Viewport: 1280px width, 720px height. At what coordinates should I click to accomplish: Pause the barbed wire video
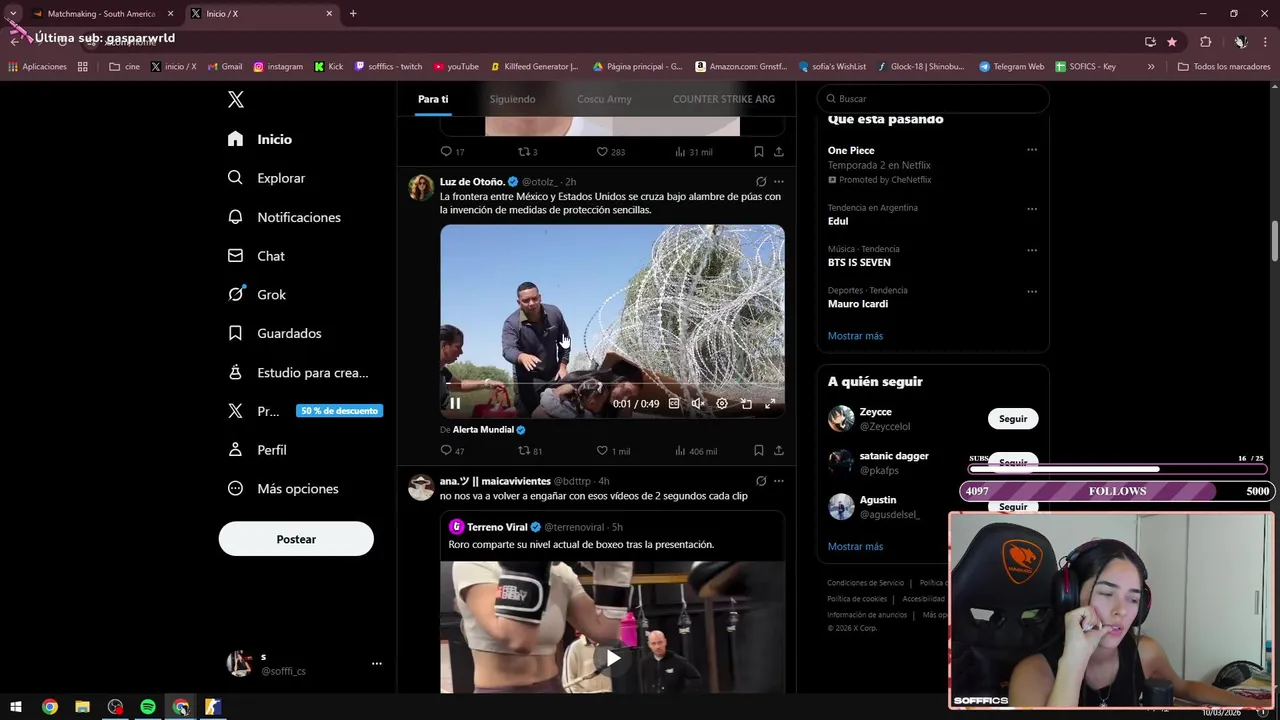click(455, 403)
